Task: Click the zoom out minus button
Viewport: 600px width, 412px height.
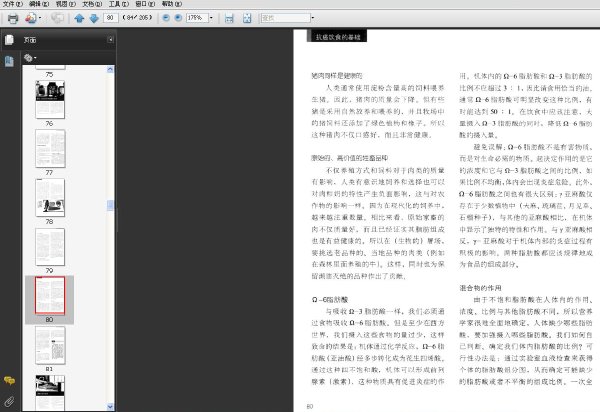Action: (166, 18)
